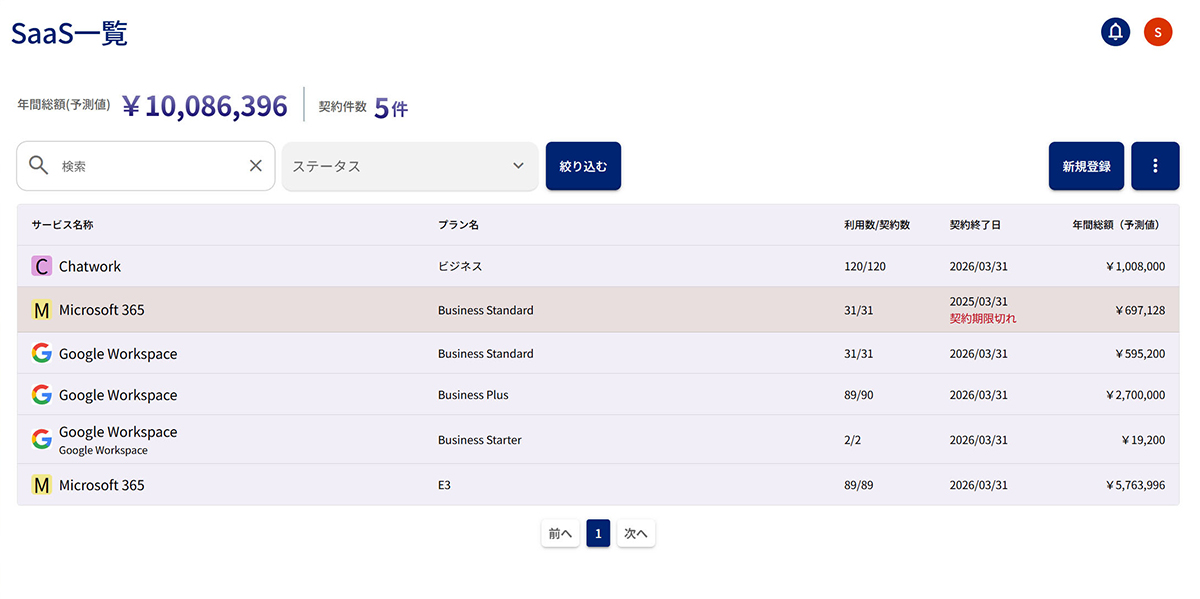Click the ステータス dropdown chevron arrow
The height and width of the screenshot is (599, 1200).
pos(518,166)
